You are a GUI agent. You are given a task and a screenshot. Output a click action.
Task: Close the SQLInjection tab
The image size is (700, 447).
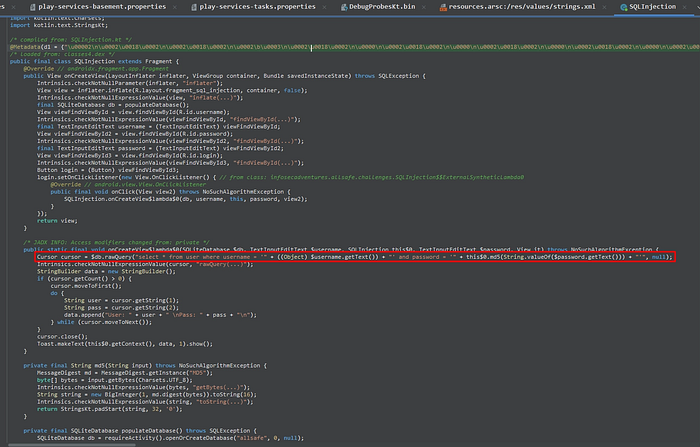point(684,7)
